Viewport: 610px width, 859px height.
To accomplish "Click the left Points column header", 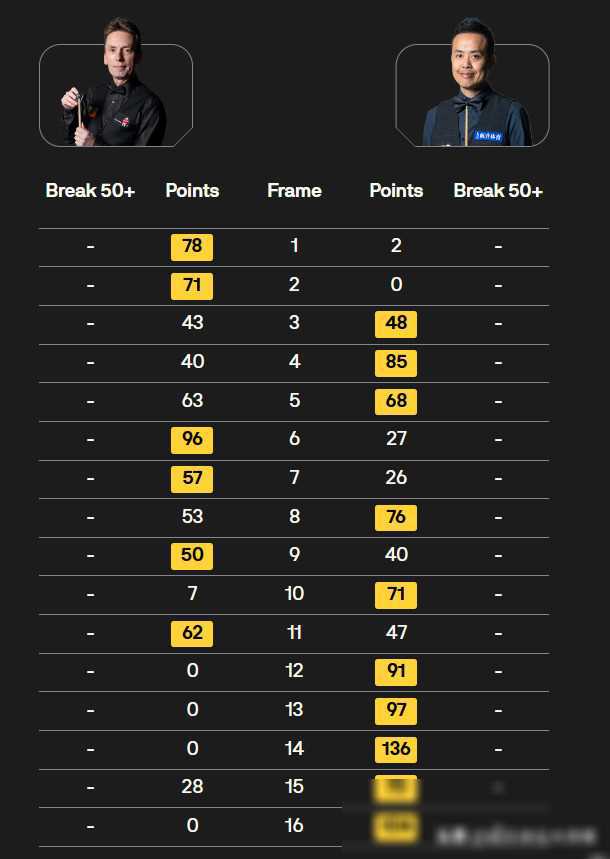I will (192, 190).
